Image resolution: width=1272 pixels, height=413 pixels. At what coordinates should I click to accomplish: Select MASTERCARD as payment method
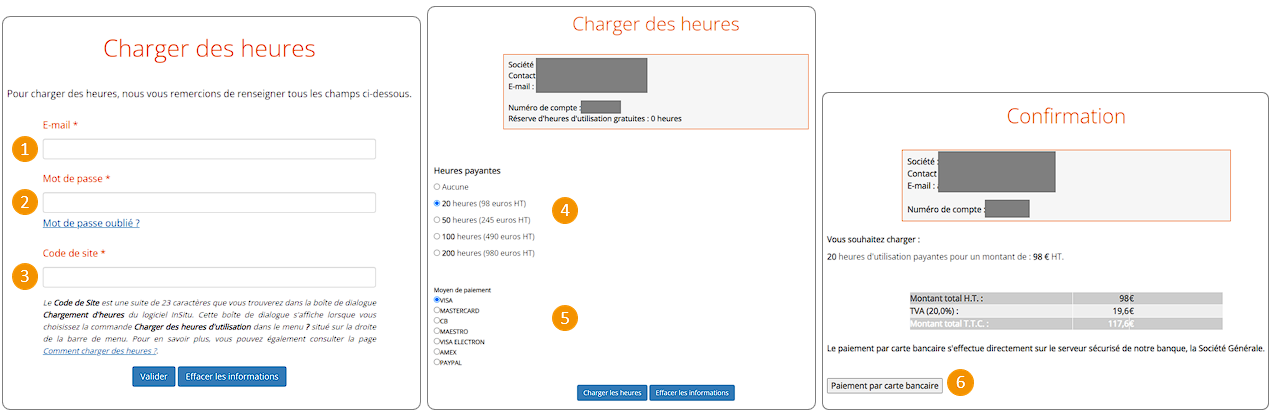(436, 310)
